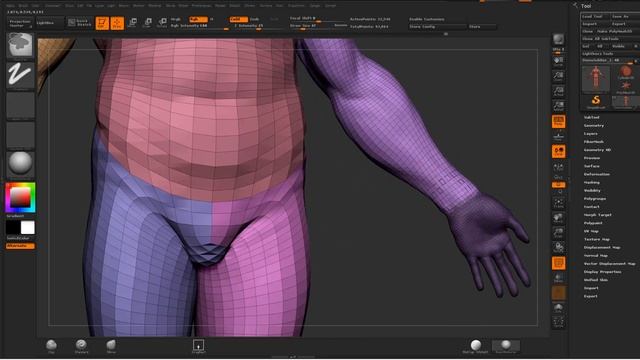Pick the second brush at the bottom shelf
The width and height of the screenshot is (640, 360).
click(81, 346)
